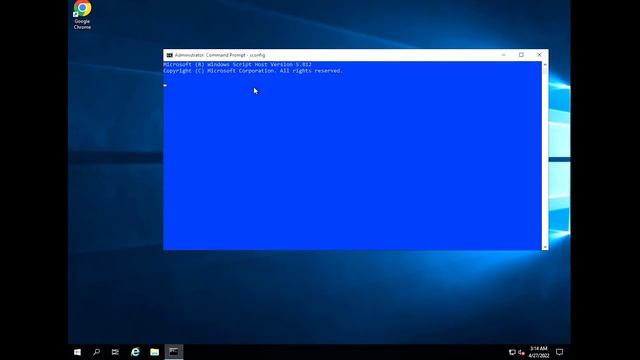Open the Windows Start menu
This screenshot has width=640, height=360.
tap(78, 352)
